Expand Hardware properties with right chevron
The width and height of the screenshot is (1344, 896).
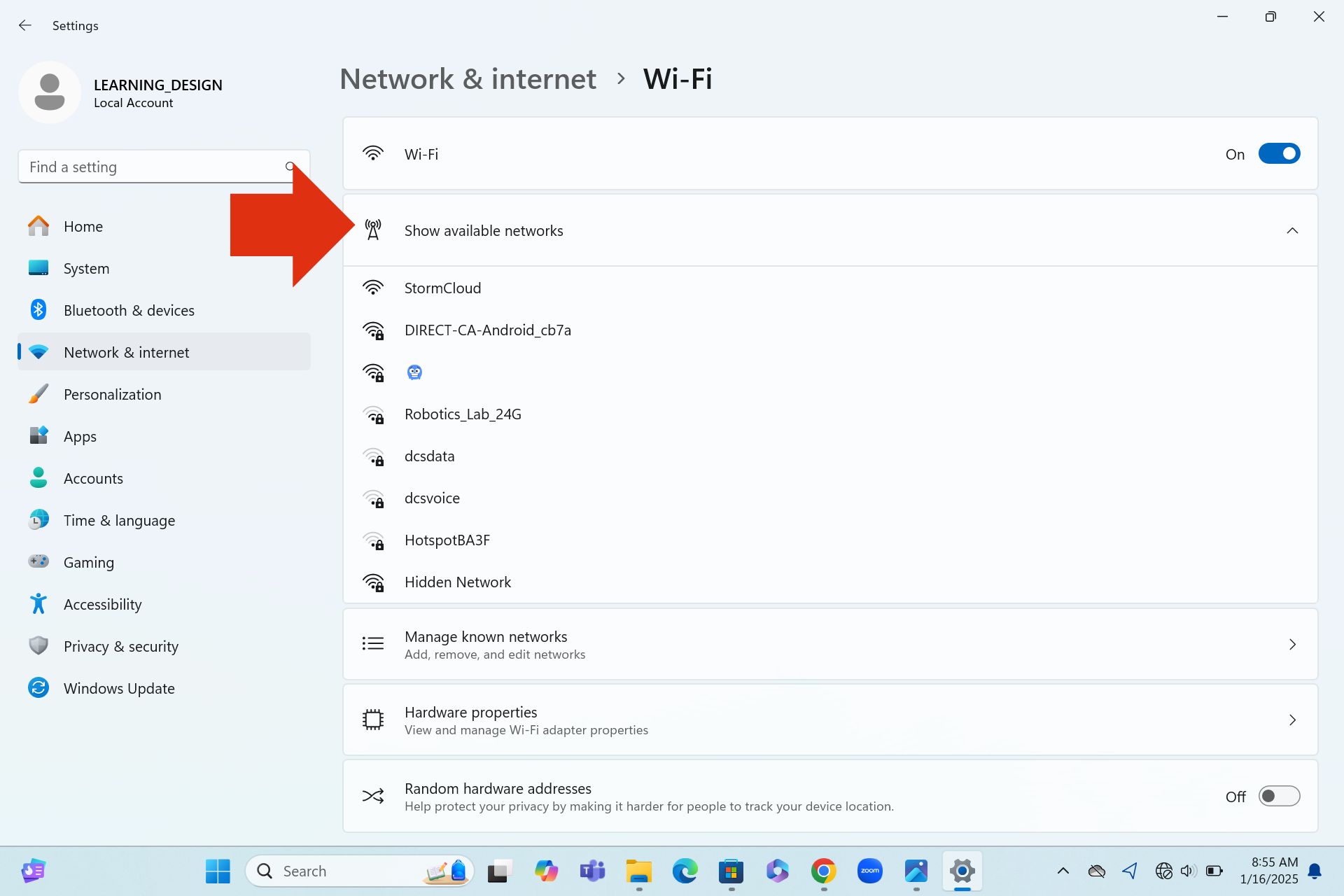[x=1291, y=720]
